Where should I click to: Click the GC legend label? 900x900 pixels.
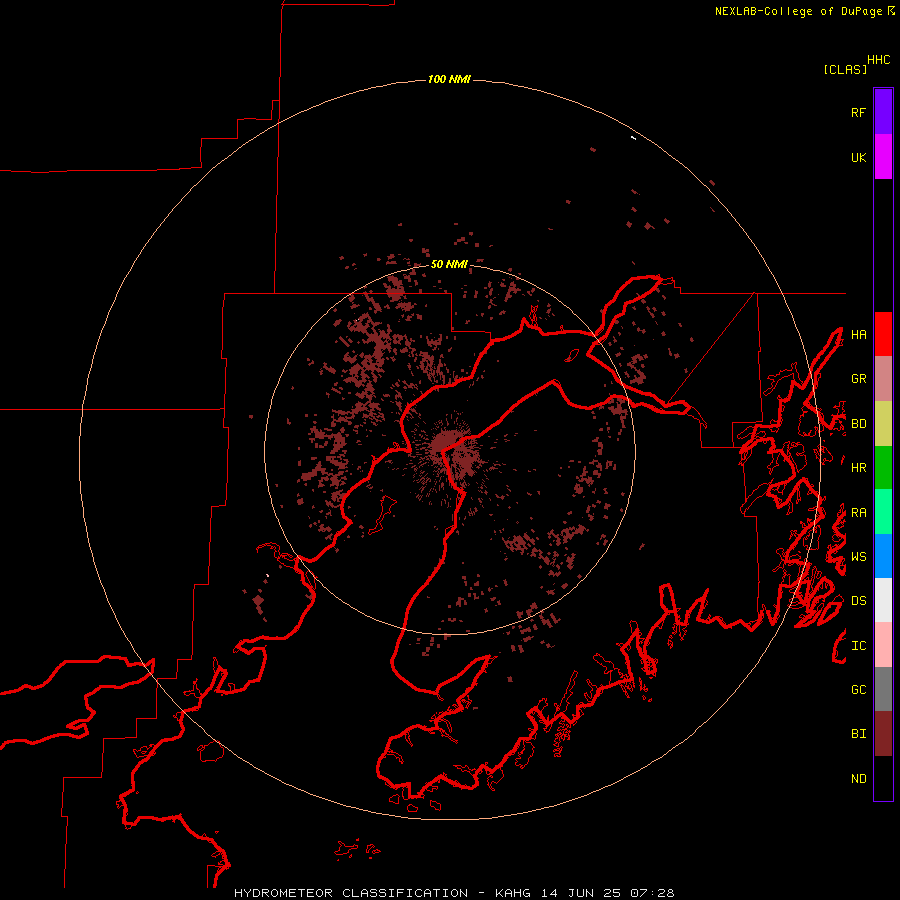858,690
